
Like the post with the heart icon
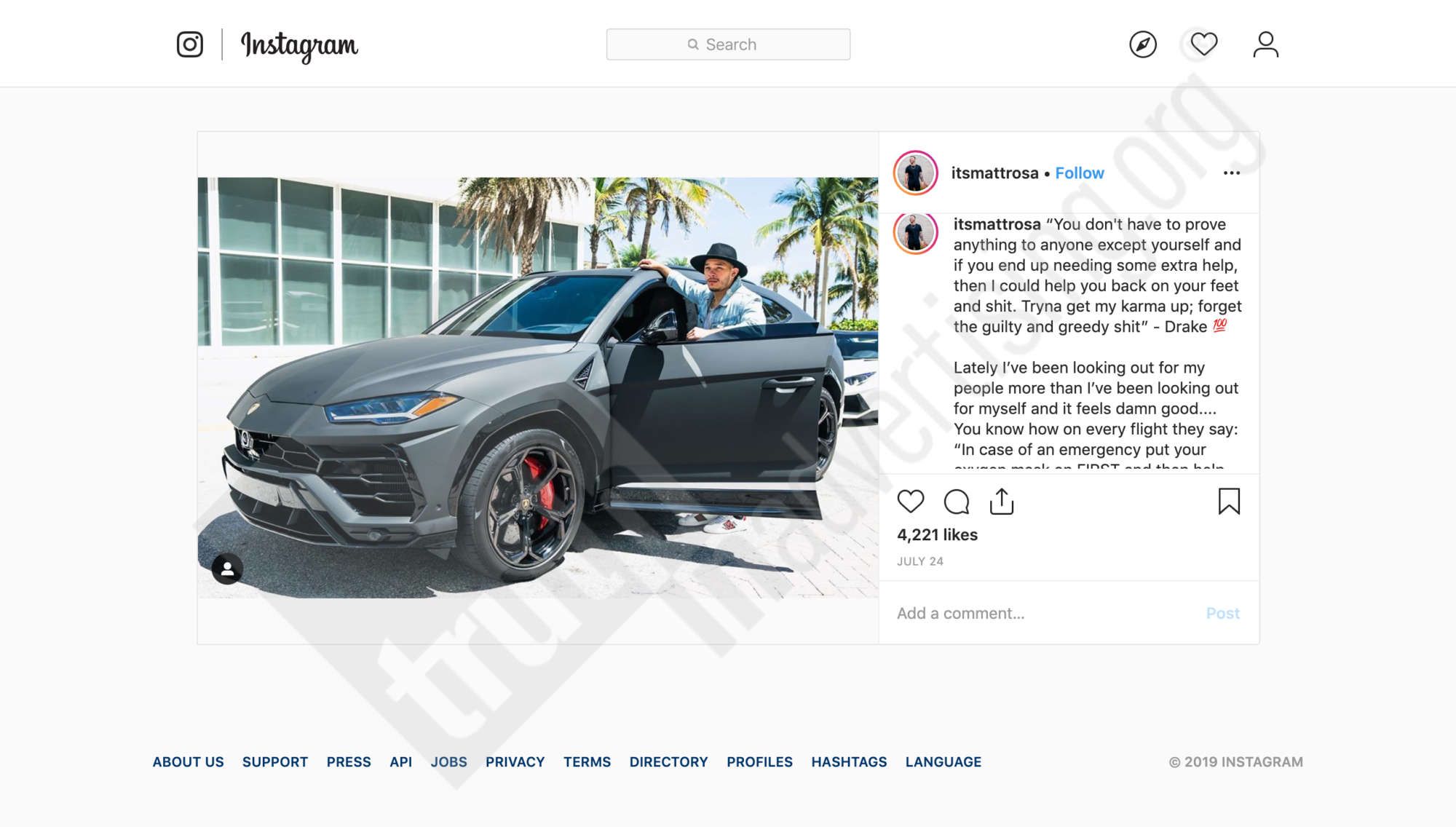(x=911, y=502)
